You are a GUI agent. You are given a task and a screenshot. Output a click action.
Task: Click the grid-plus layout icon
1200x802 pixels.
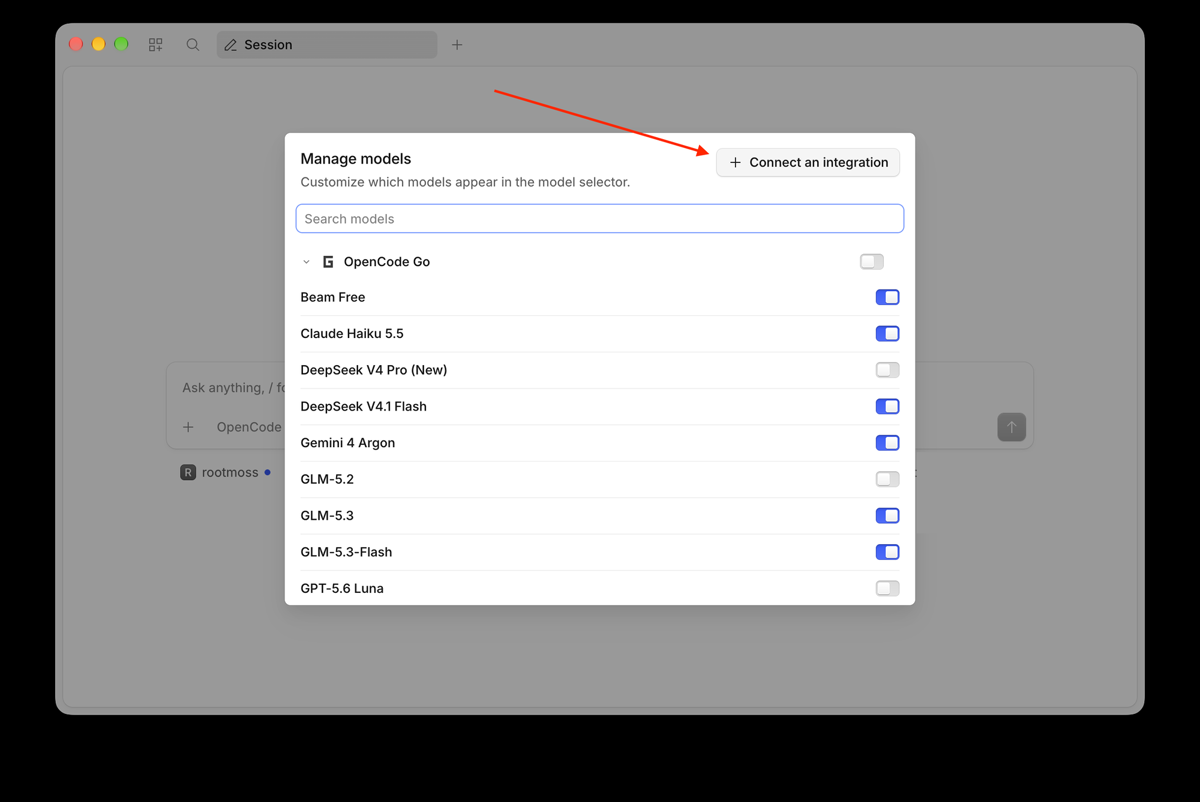point(156,45)
